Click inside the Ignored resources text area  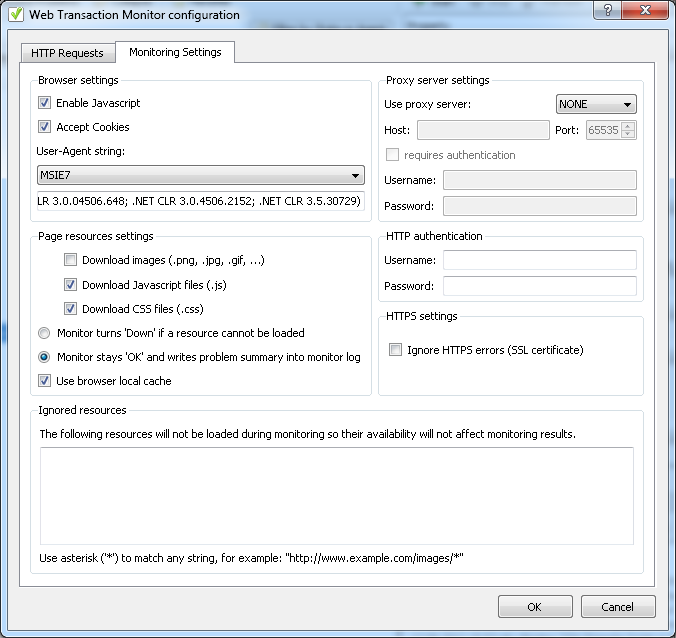coord(337,496)
